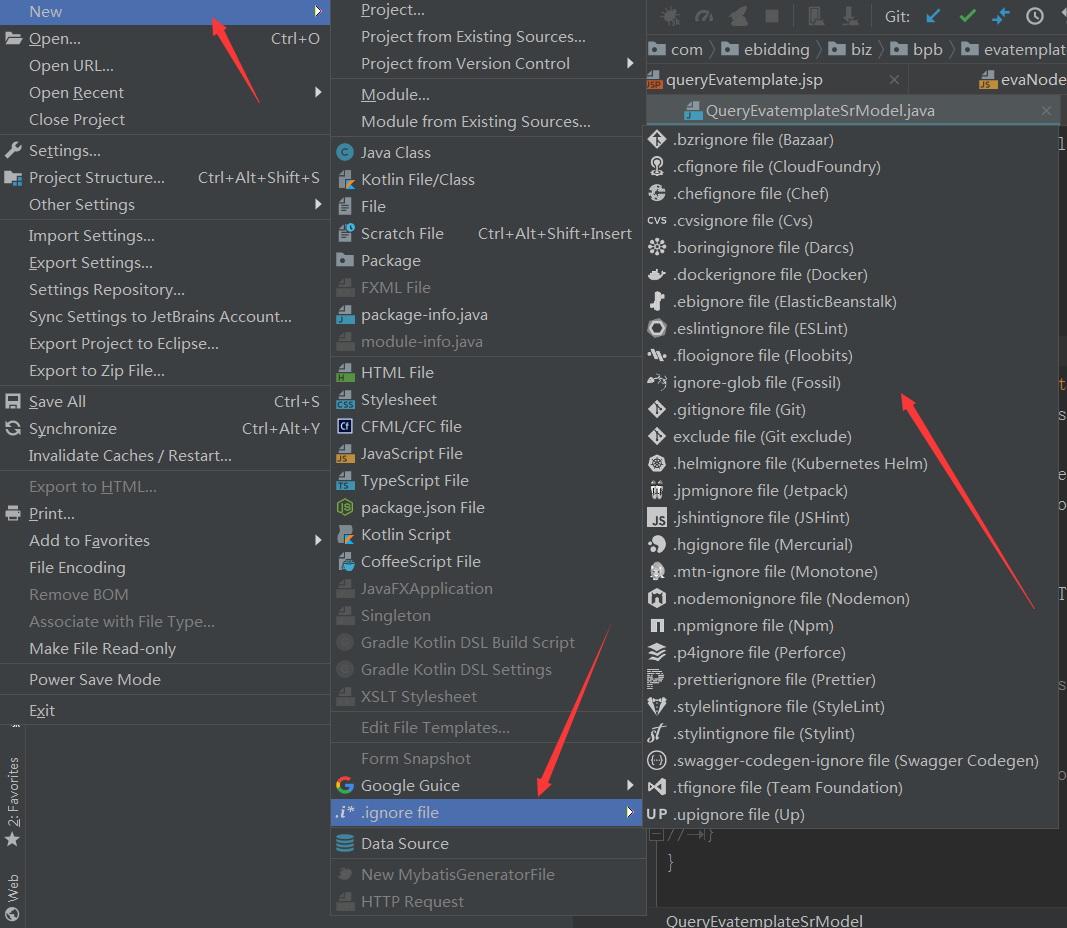The image size is (1067, 928).
Task: Click the Git commit checkmark icon
Action: point(968,15)
